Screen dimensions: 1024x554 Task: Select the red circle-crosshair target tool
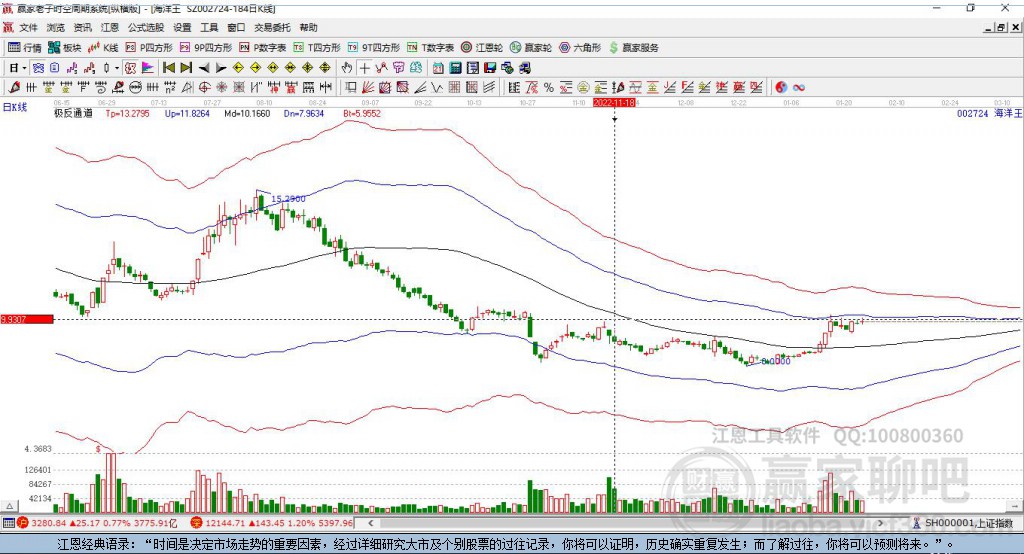click(204, 87)
